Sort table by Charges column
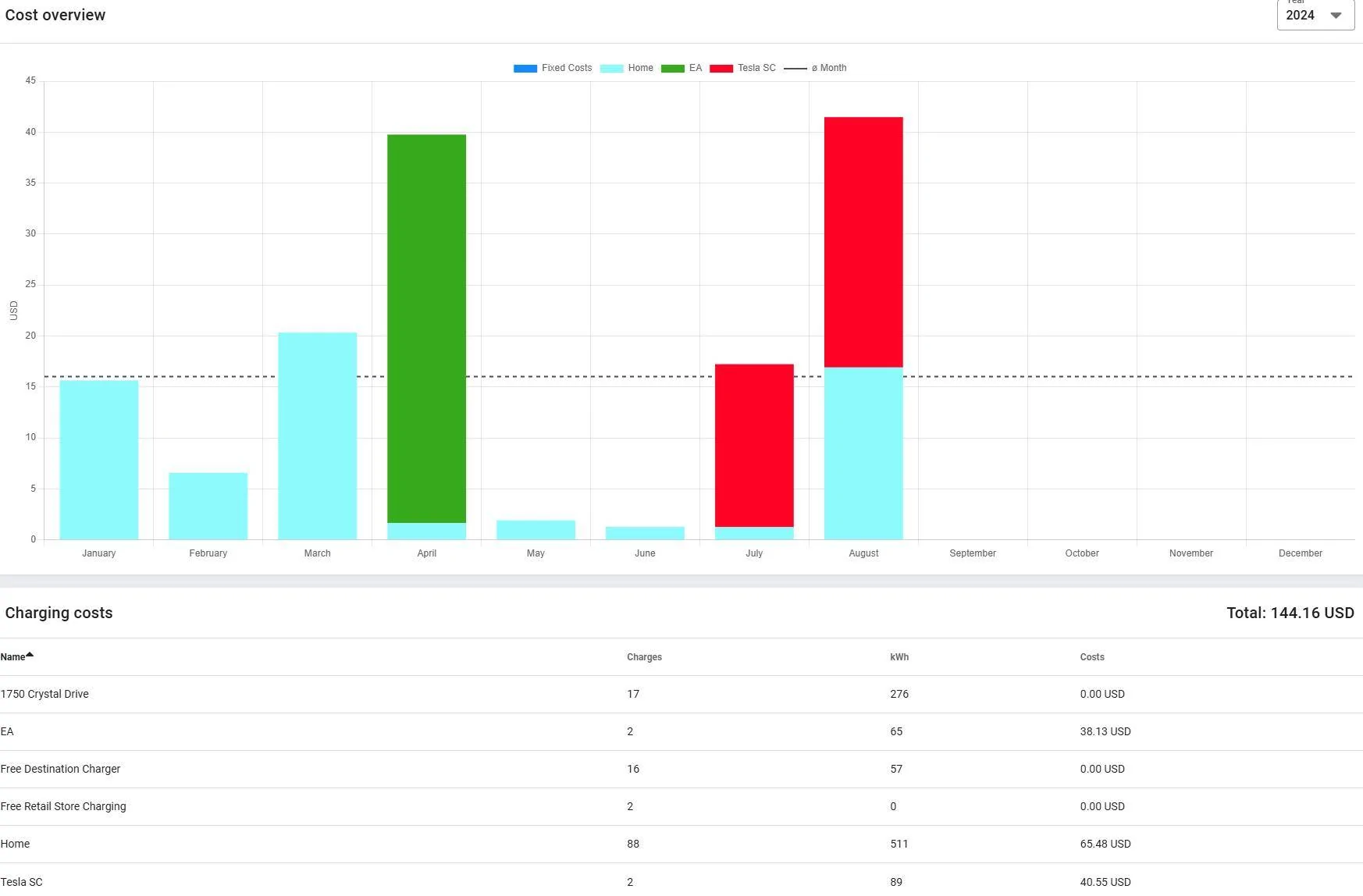This screenshot has width=1363, height=896. (x=644, y=657)
